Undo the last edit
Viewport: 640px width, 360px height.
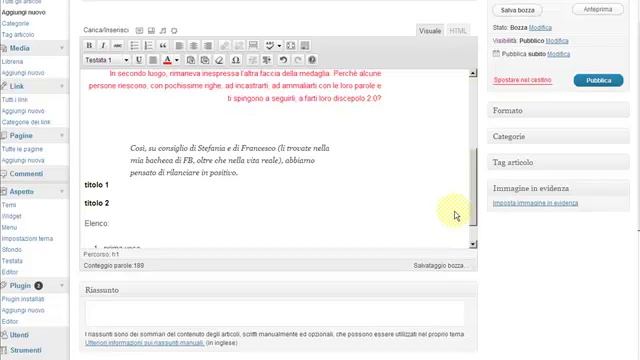[283, 60]
